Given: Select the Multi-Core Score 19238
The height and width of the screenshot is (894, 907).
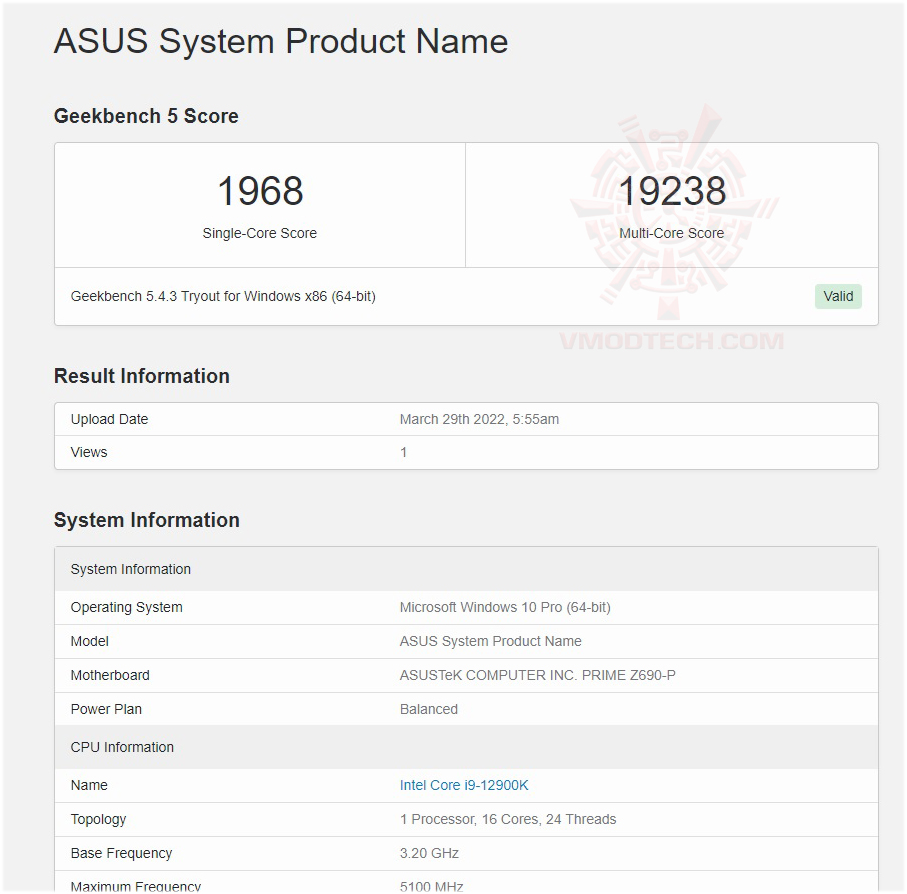Looking at the screenshot, I should (671, 190).
